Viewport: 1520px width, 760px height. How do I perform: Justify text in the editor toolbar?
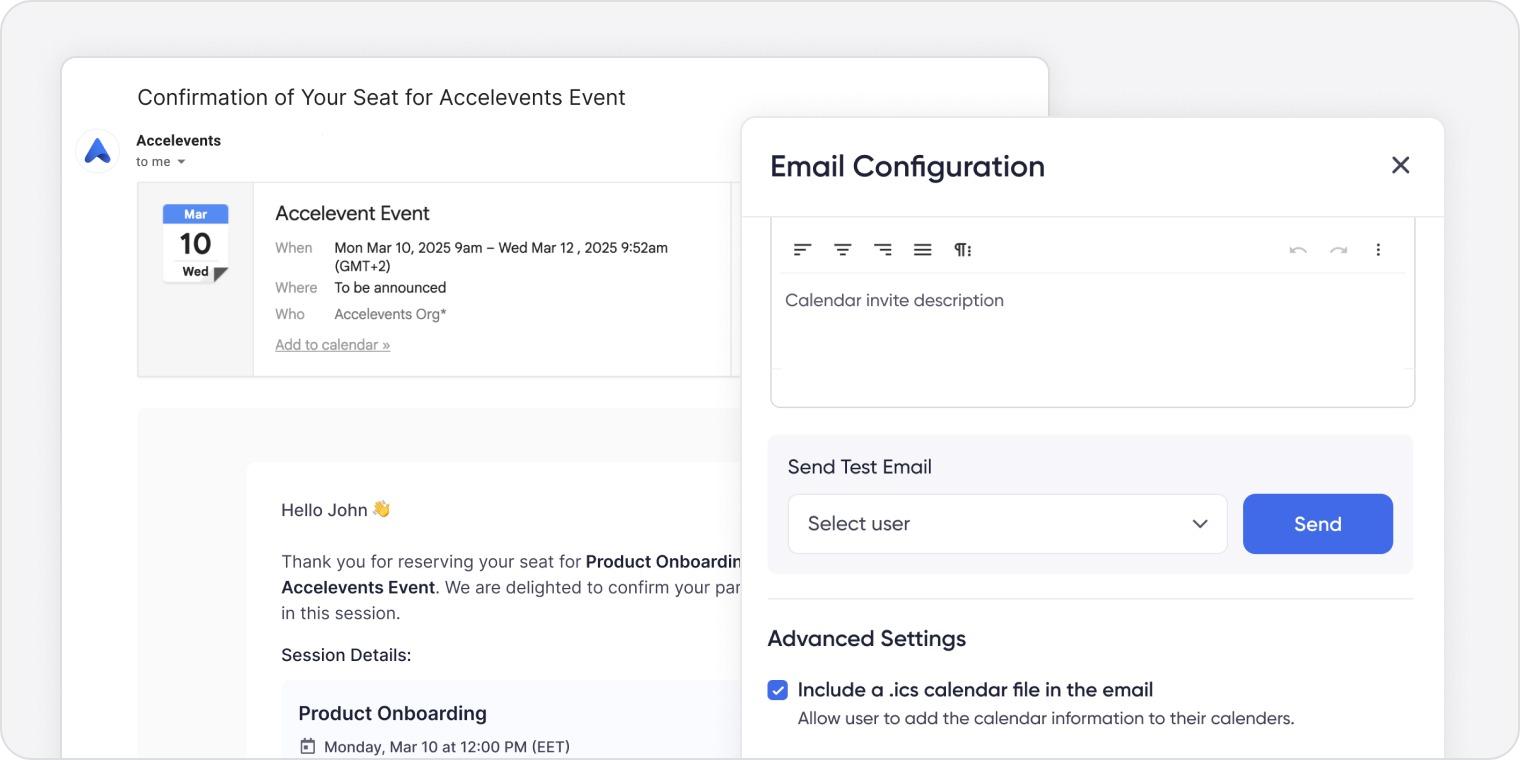[923, 250]
